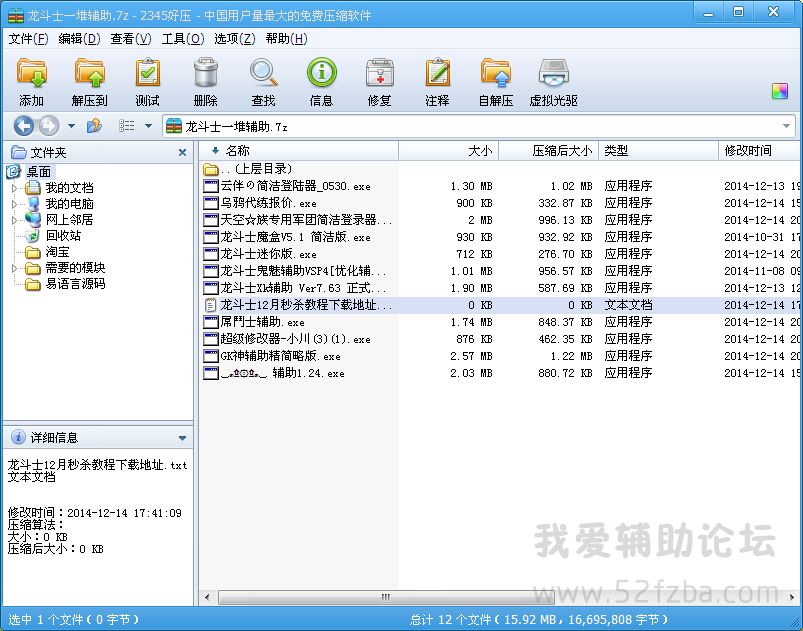Click the 解压到 (Extract to) toolbar icon

89,73
